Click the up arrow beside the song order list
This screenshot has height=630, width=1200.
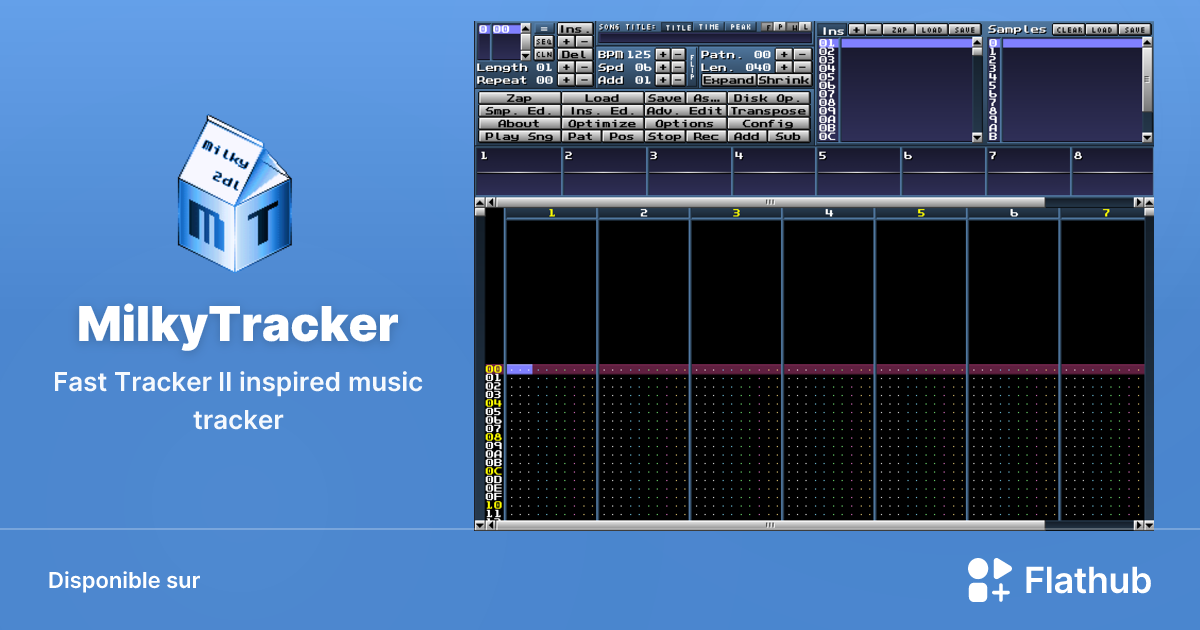point(525,29)
